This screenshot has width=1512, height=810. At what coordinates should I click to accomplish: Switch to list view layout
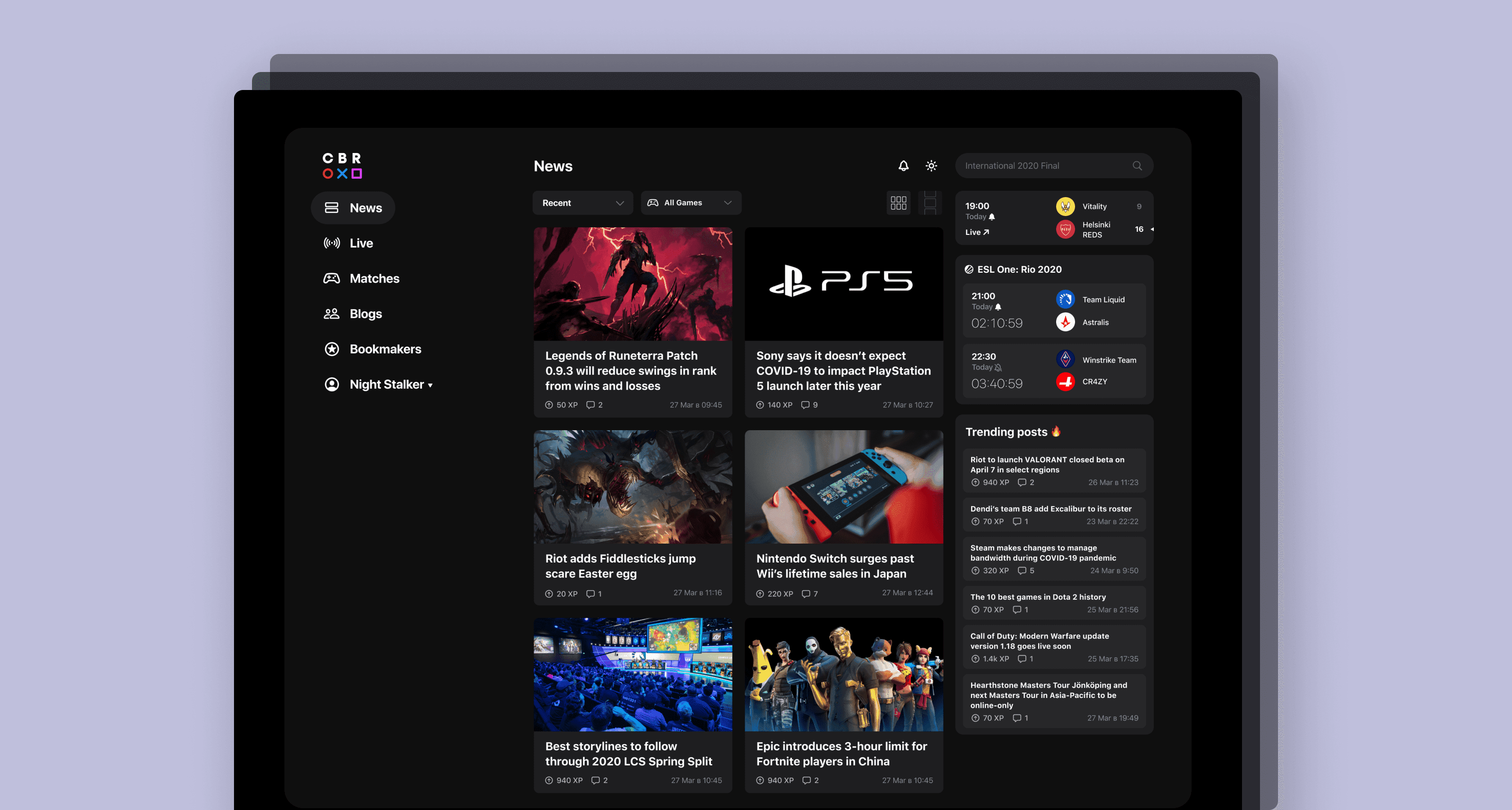tap(930, 203)
